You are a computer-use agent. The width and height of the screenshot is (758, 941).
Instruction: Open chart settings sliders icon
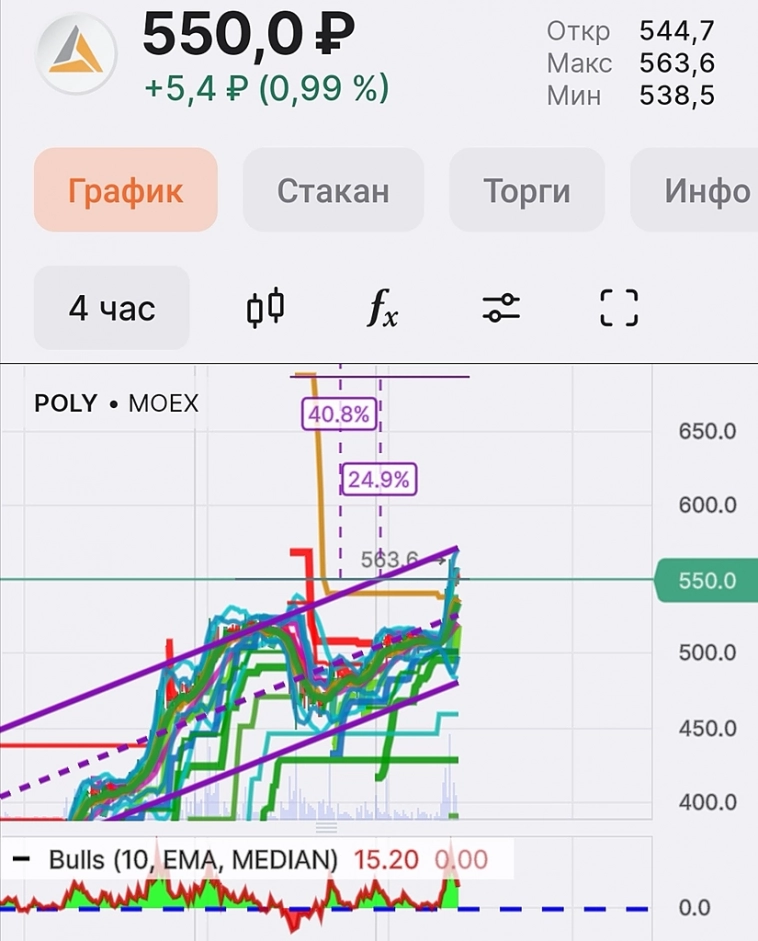coord(500,307)
